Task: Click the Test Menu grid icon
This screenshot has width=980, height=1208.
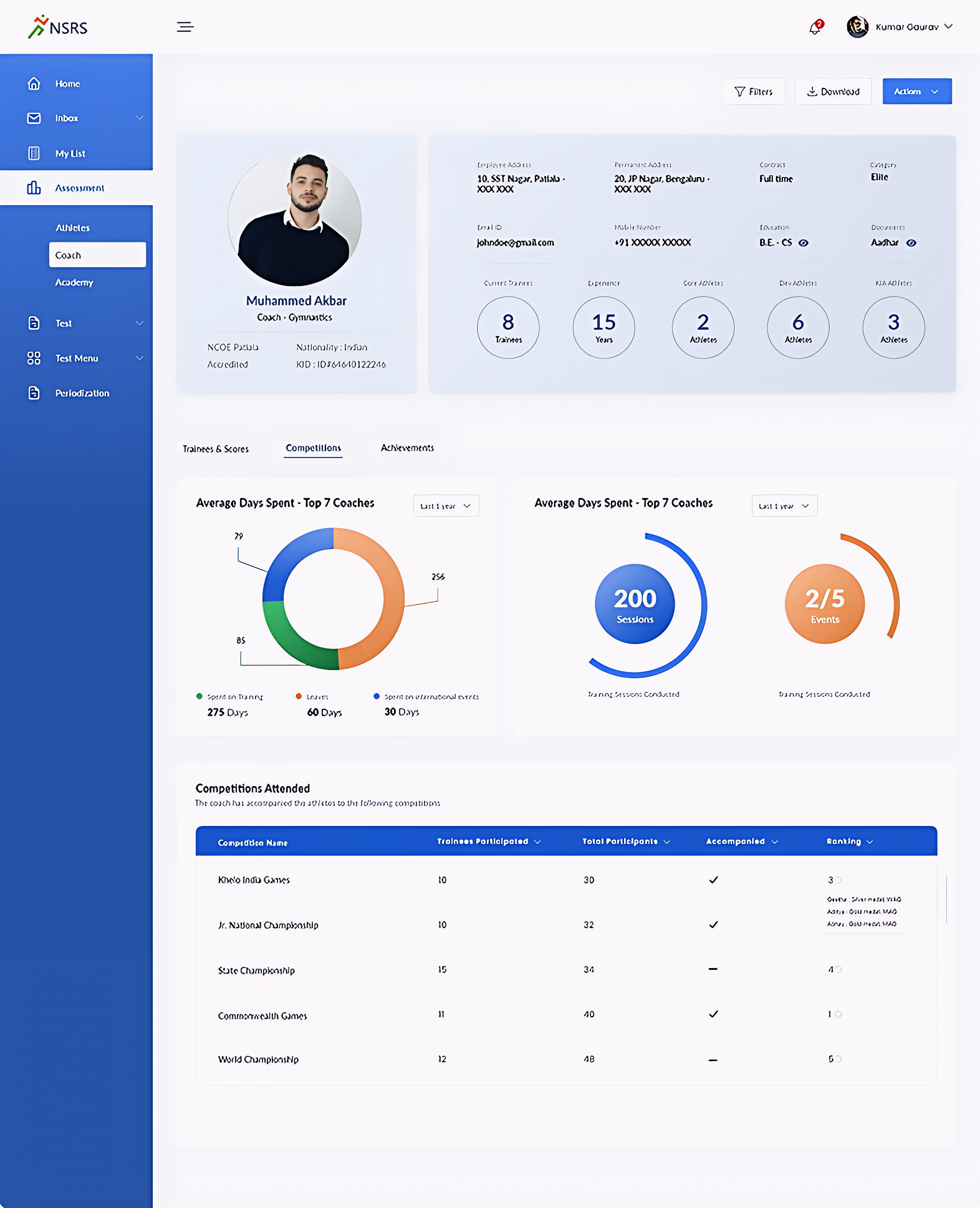Action: [x=34, y=358]
